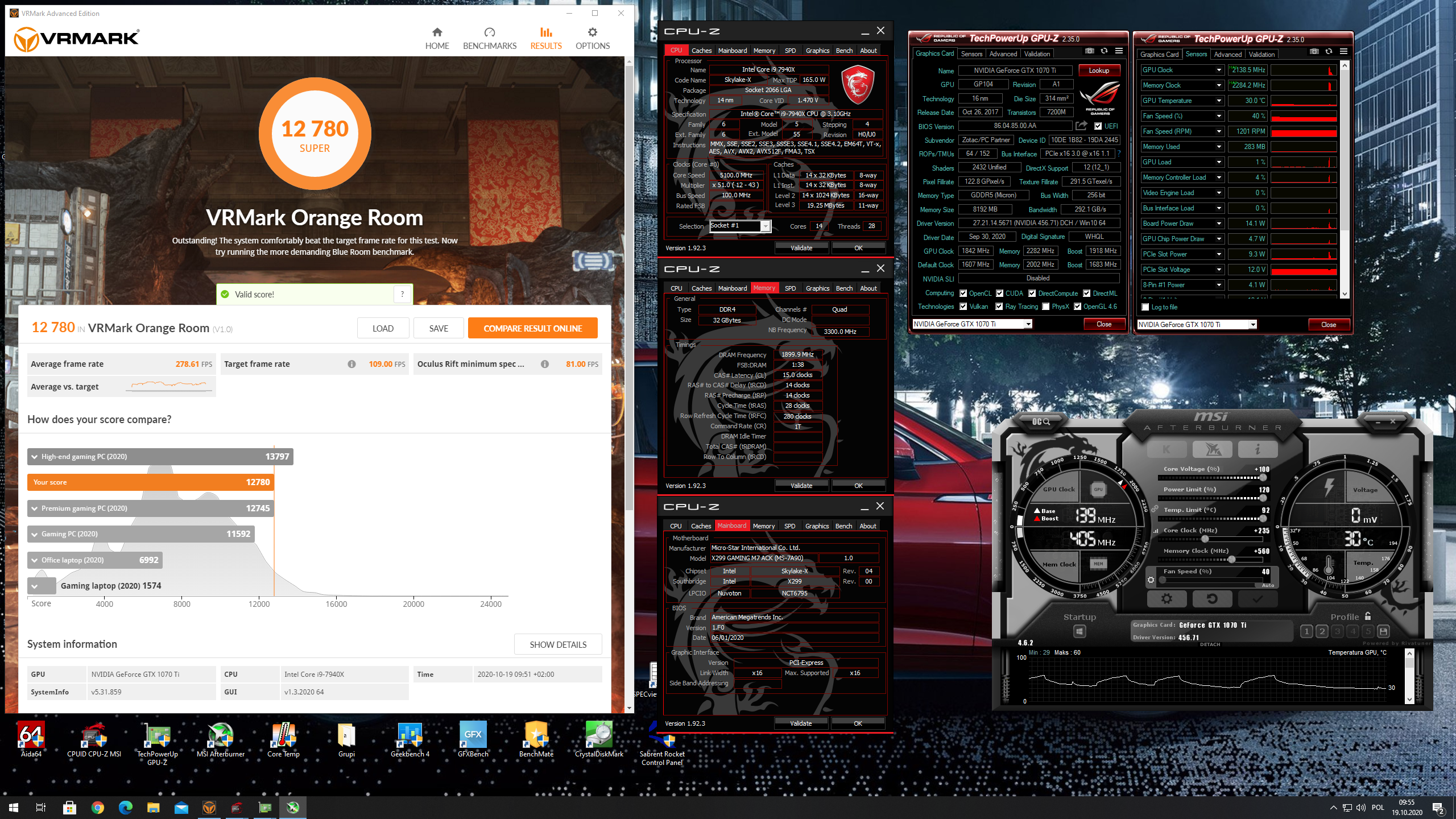This screenshot has width=1456, height=819.
Task: Open Aida64 desktop shortcut
Action: (31, 739)
